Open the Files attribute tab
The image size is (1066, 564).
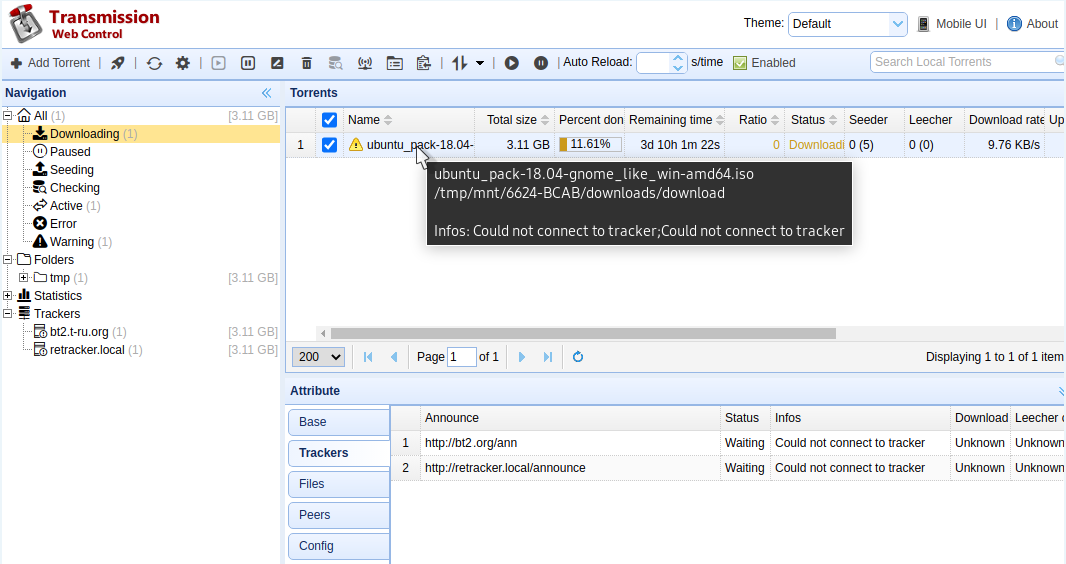click(338, 484)
